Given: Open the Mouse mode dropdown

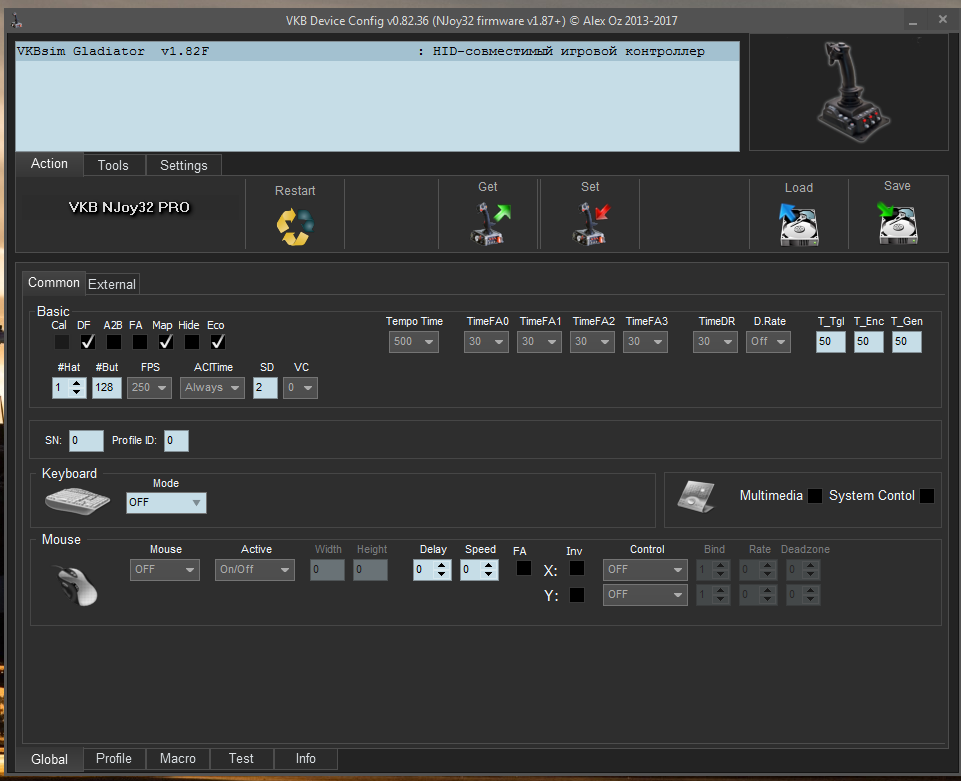Looking at the screenshot, I should pyautogui.click(x=165, y=570).
